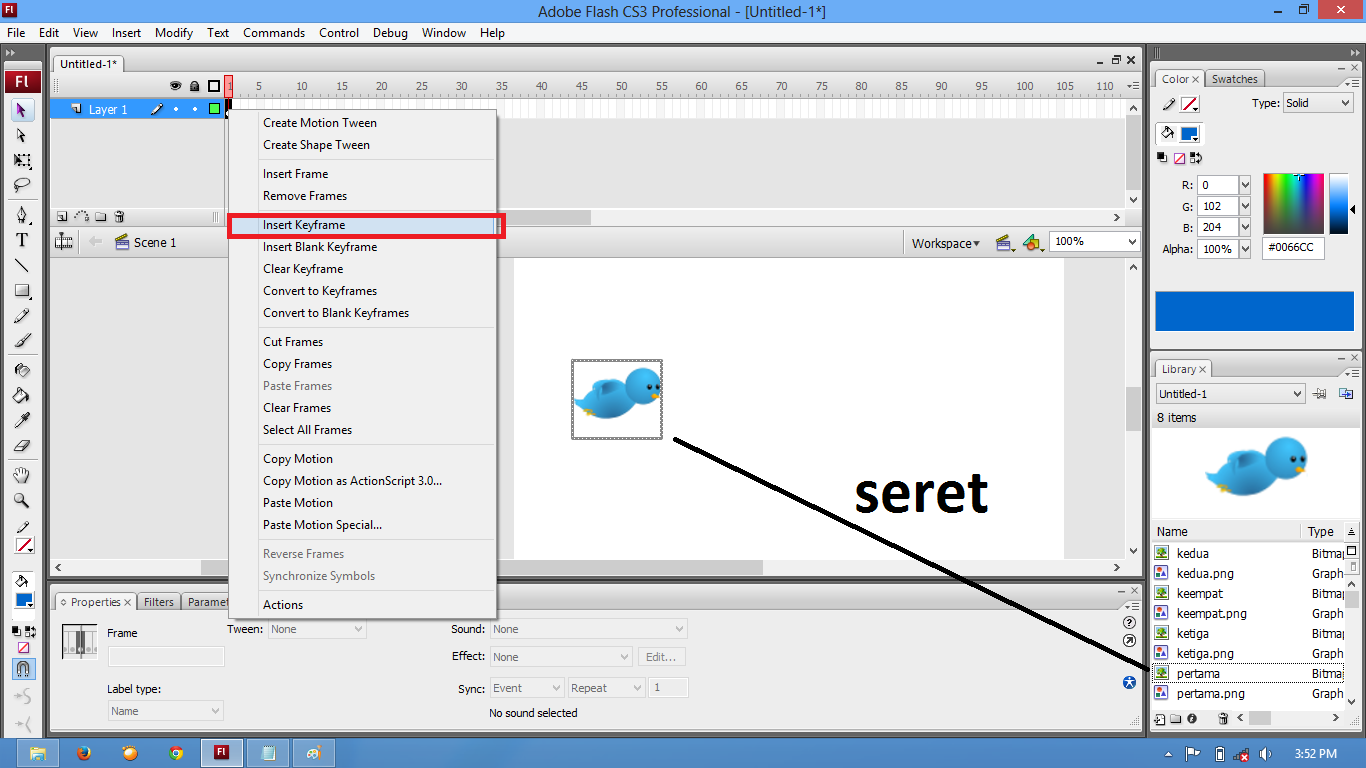Select the Subselection tool
1366x768 pixels.
click(x=22, y=135)
